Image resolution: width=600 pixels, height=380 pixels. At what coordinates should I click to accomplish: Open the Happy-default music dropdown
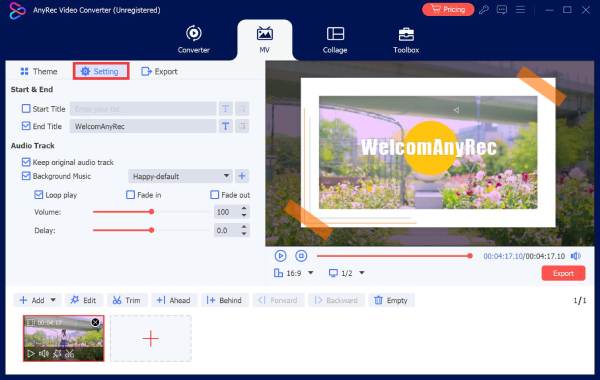point(180,176)
